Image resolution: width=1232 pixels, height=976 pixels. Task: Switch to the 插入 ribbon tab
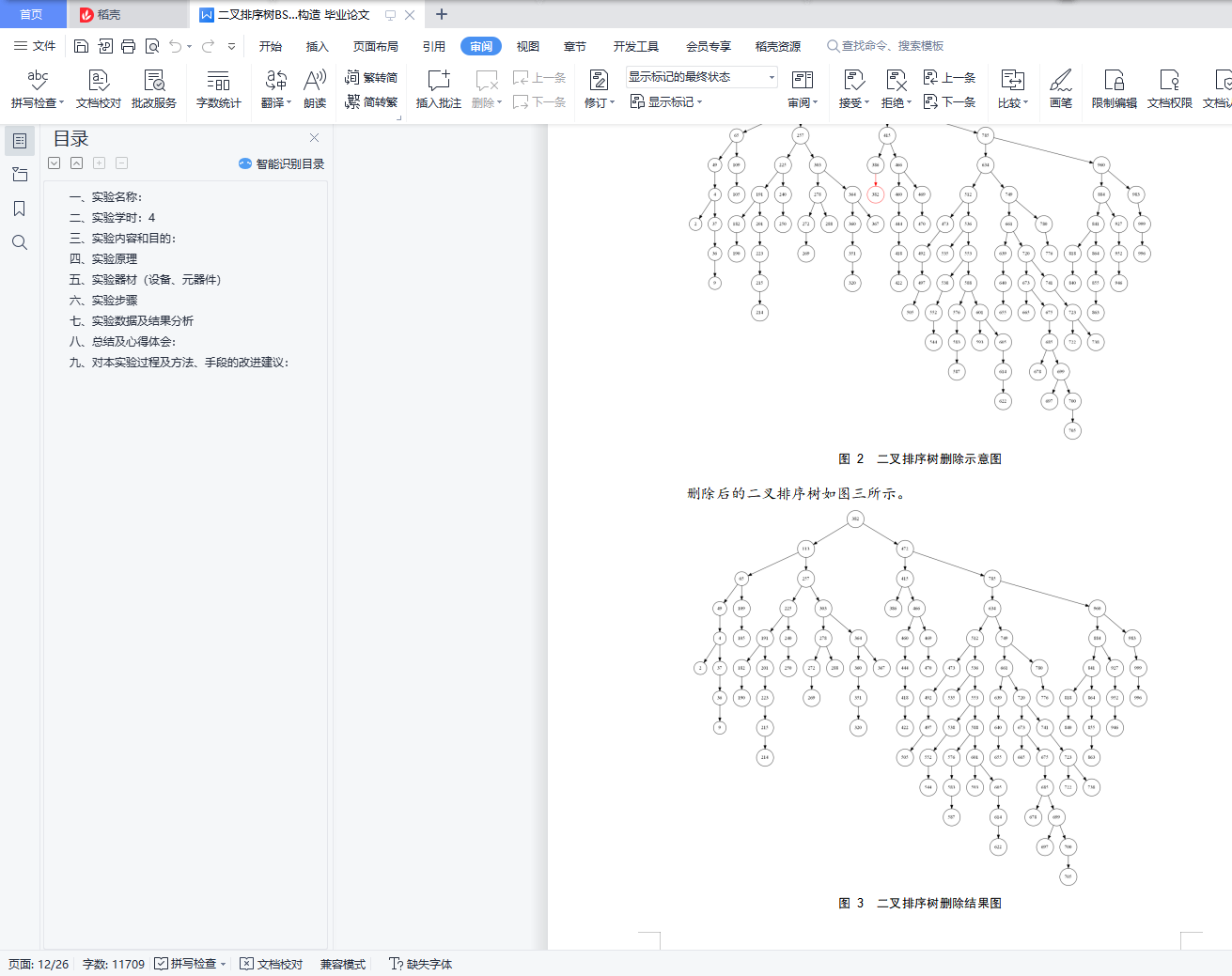pyautogui.click(x=318, y=46)
